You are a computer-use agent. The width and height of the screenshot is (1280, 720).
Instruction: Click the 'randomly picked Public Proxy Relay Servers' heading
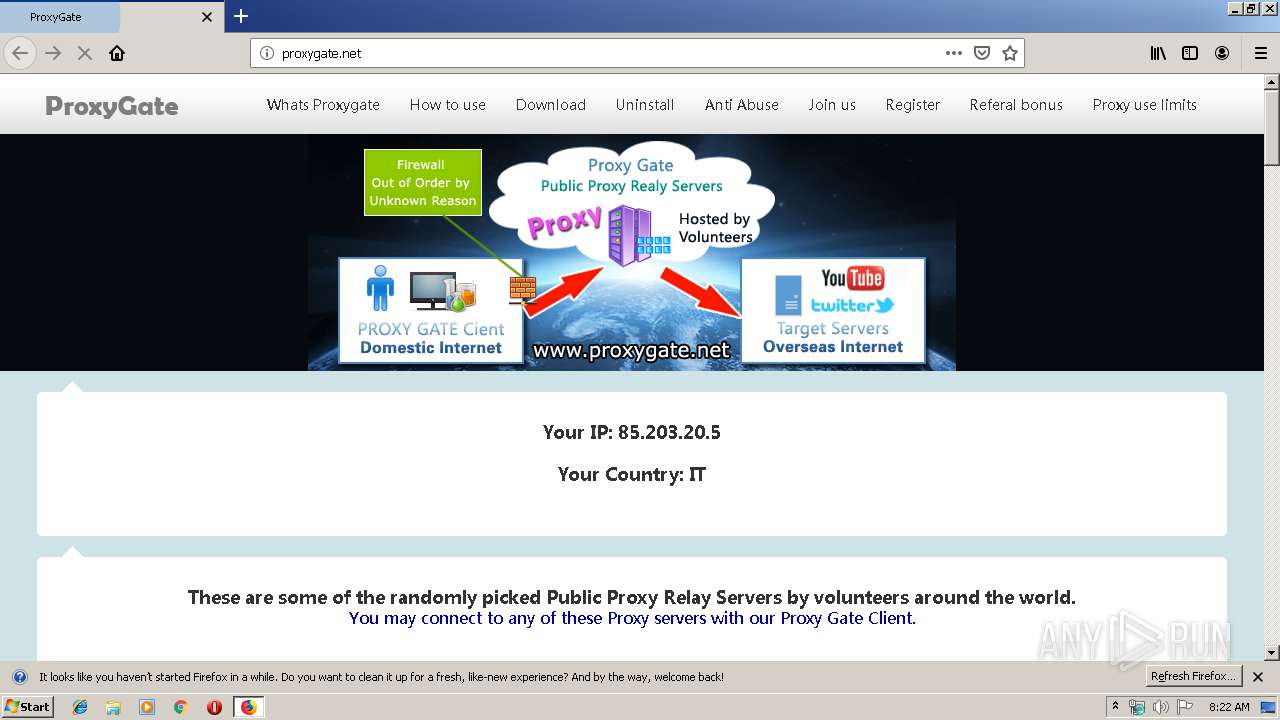click(632, 597)
